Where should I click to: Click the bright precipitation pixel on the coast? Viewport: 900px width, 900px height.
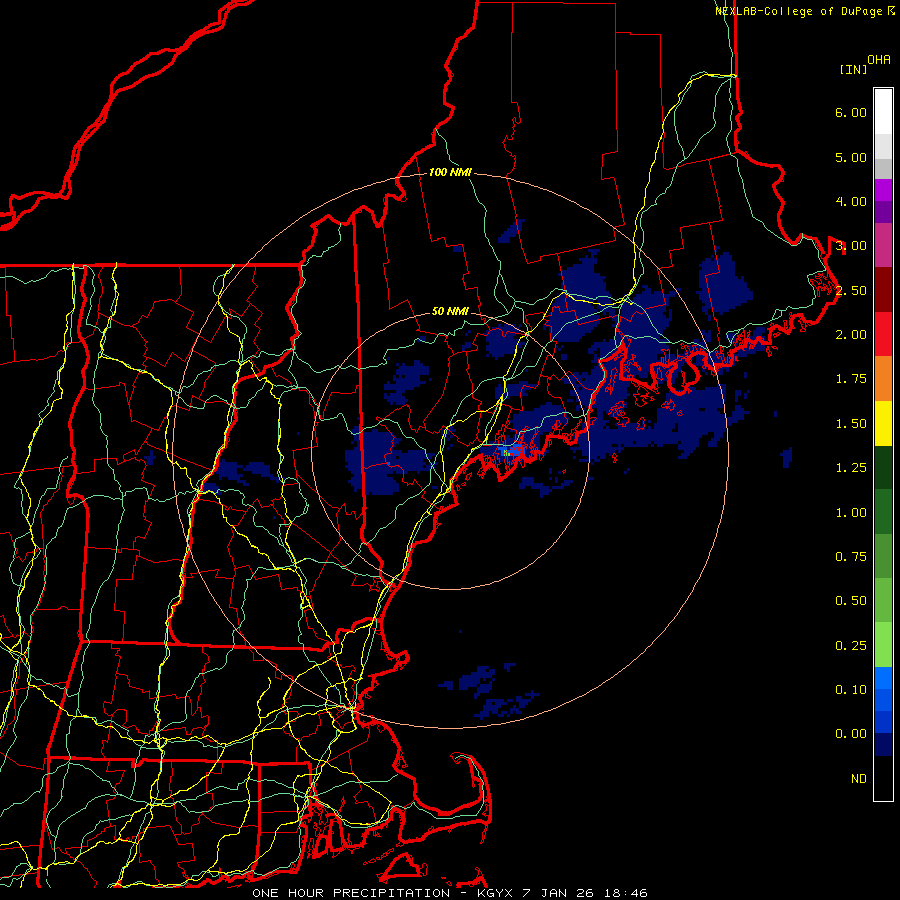pyautogui.click(x=506, y=453)
